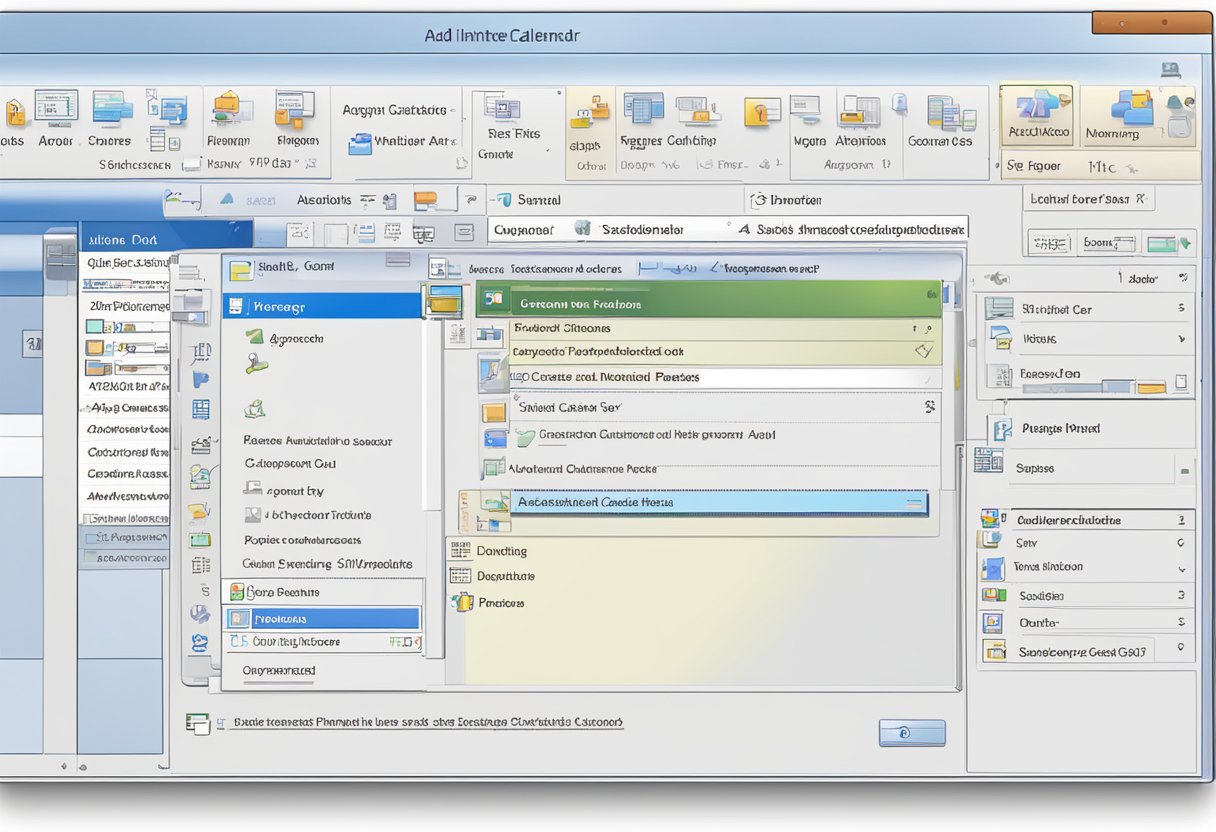Click the calendar grid icon beside Danding
Viewport: 1216px width, 832px height.
point(460,551)
